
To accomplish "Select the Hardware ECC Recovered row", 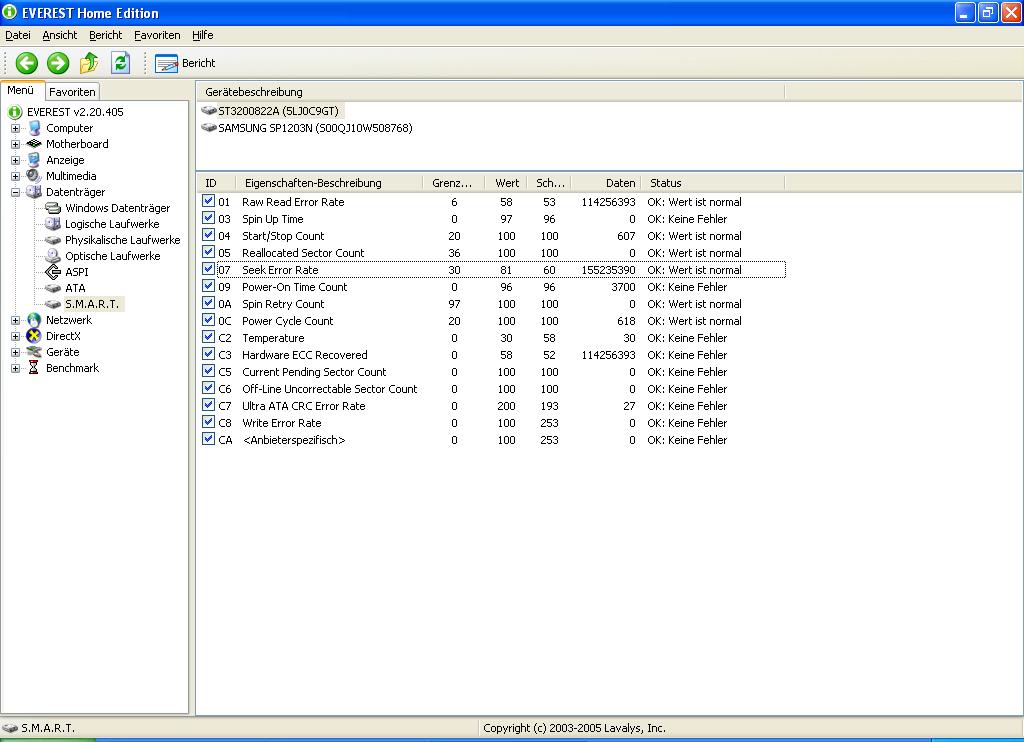I will click(493, 355).
